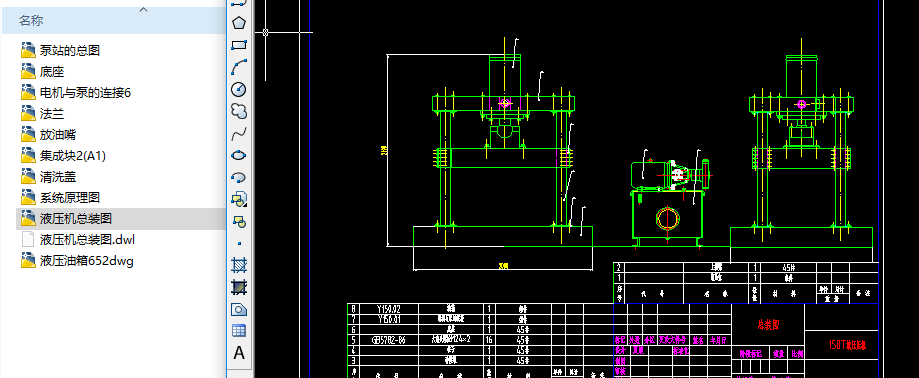This screenshot has height=378, width=919.
Task: Open the Make Block tool
Action: pyautogui.click(x=239, y=221)
